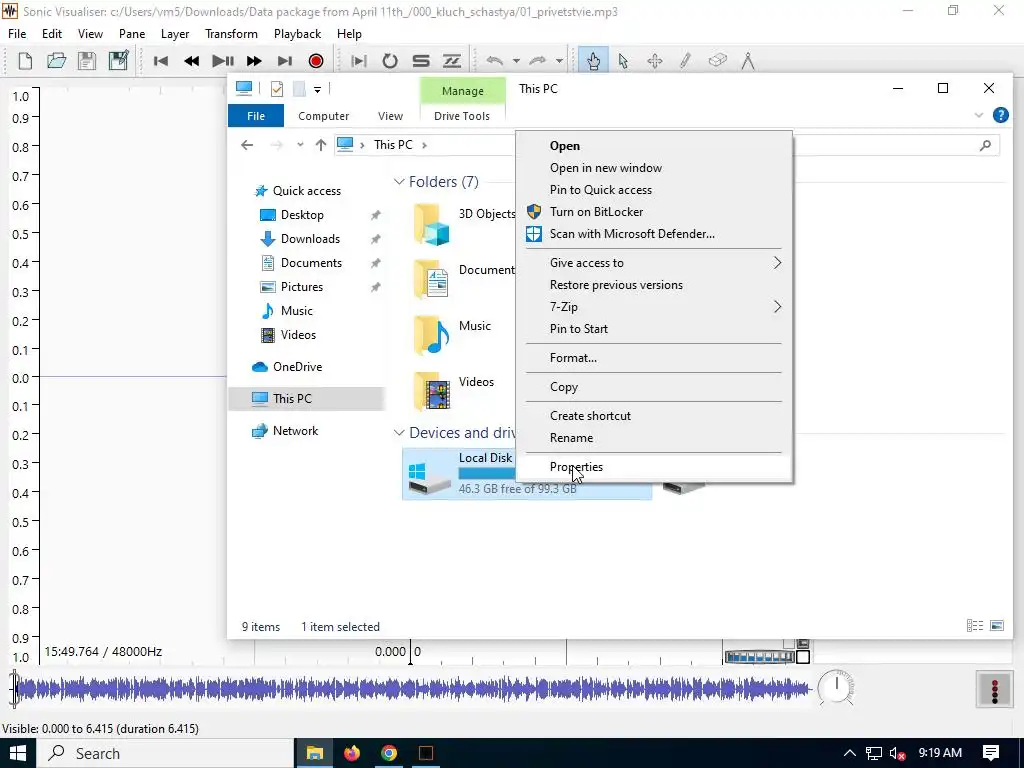Select the Videos folder icon

(x=432, y=391)
